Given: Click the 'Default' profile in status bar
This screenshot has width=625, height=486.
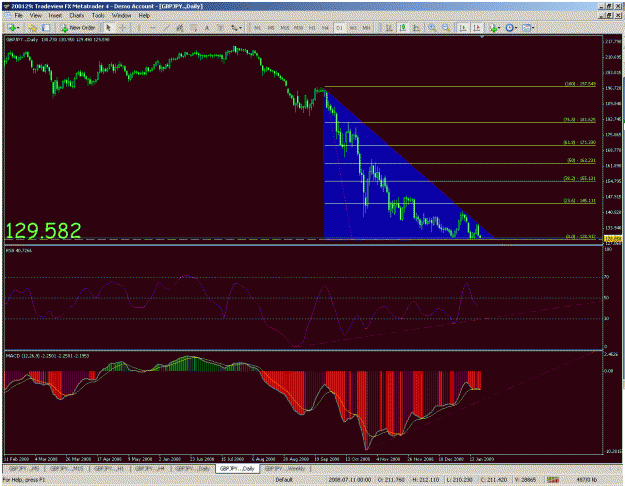Looking at the screenshot, I should (284, 480).
